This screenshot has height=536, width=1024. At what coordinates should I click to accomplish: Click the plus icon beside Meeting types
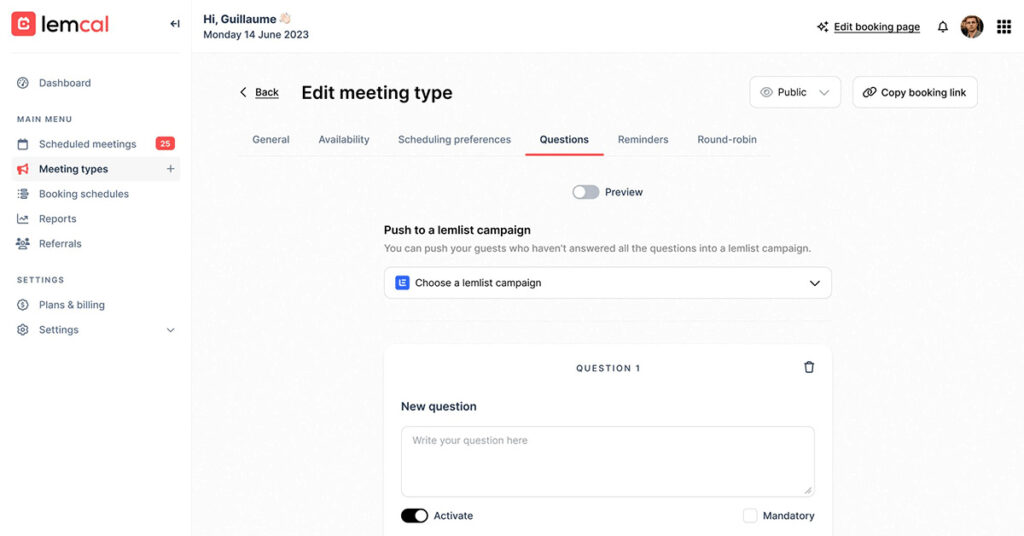(170, 169)
